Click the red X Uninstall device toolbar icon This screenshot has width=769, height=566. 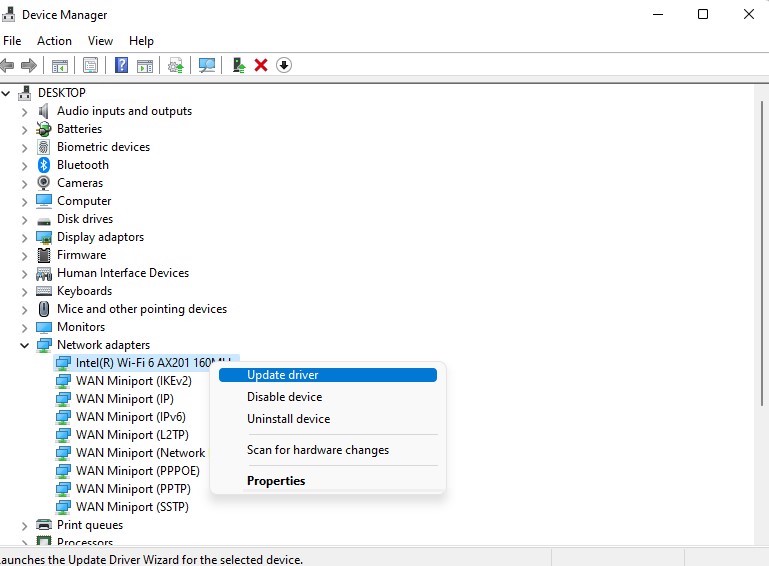click(261, 65)
